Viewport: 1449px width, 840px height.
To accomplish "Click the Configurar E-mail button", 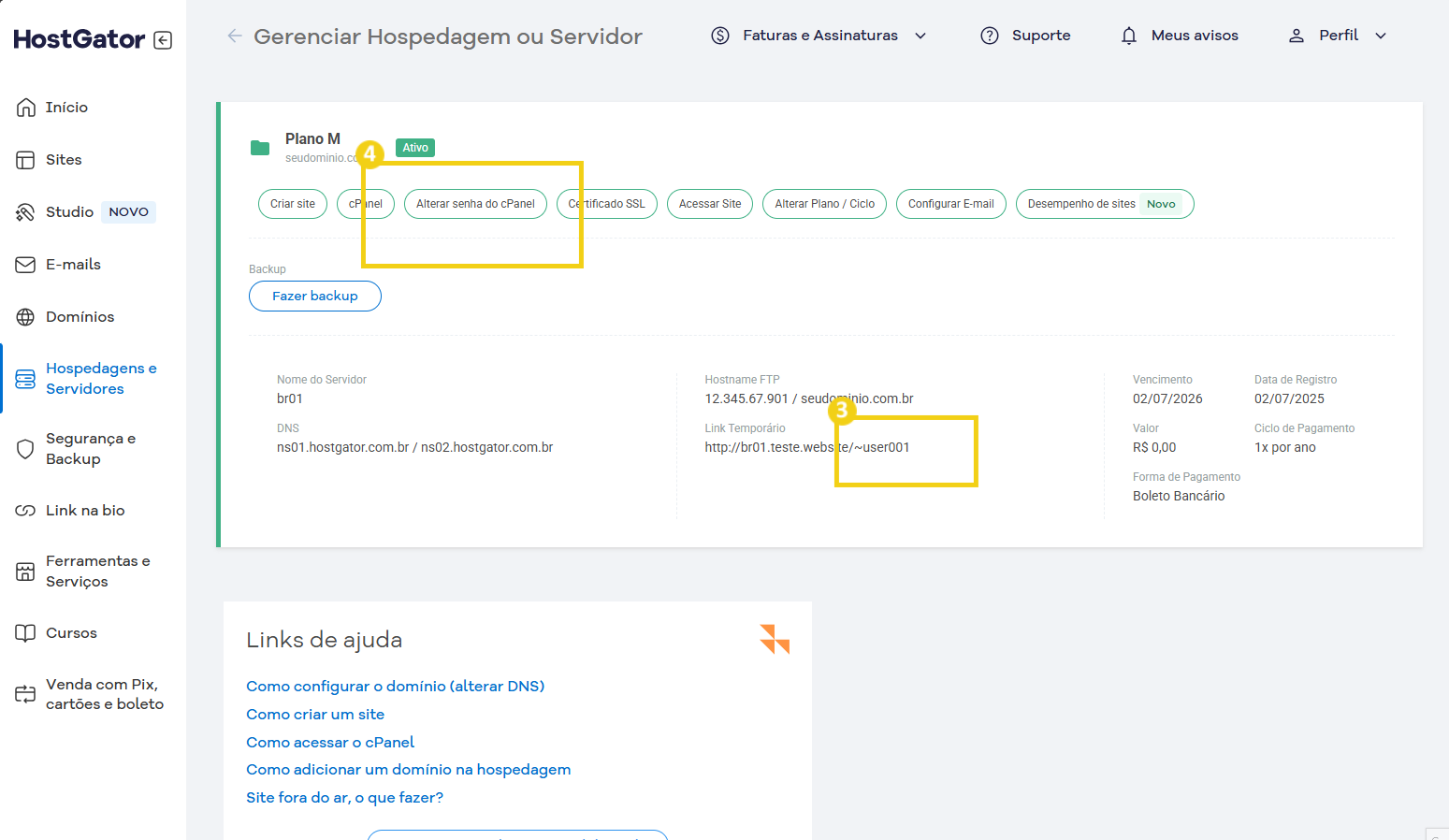I will pyautogui.click(x=951, y=204).
